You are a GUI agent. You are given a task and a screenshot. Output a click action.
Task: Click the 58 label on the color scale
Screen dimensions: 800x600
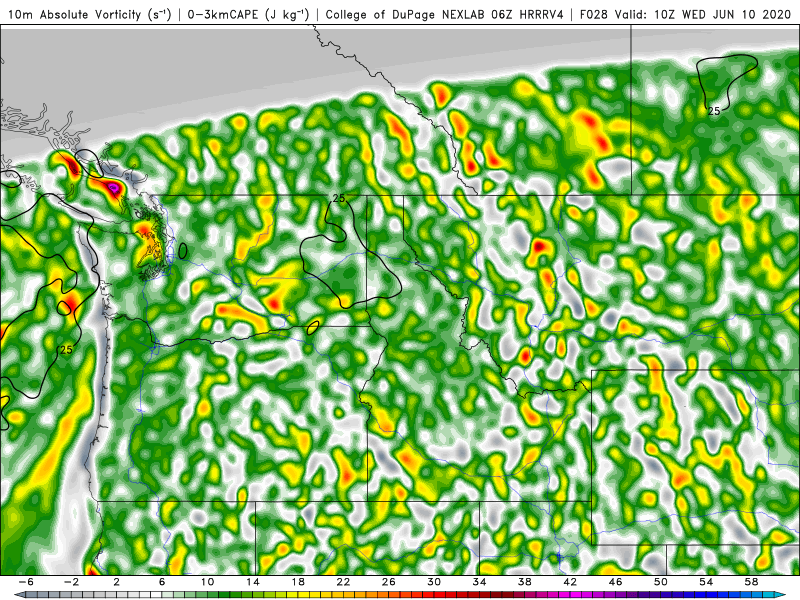click(752, 582)
